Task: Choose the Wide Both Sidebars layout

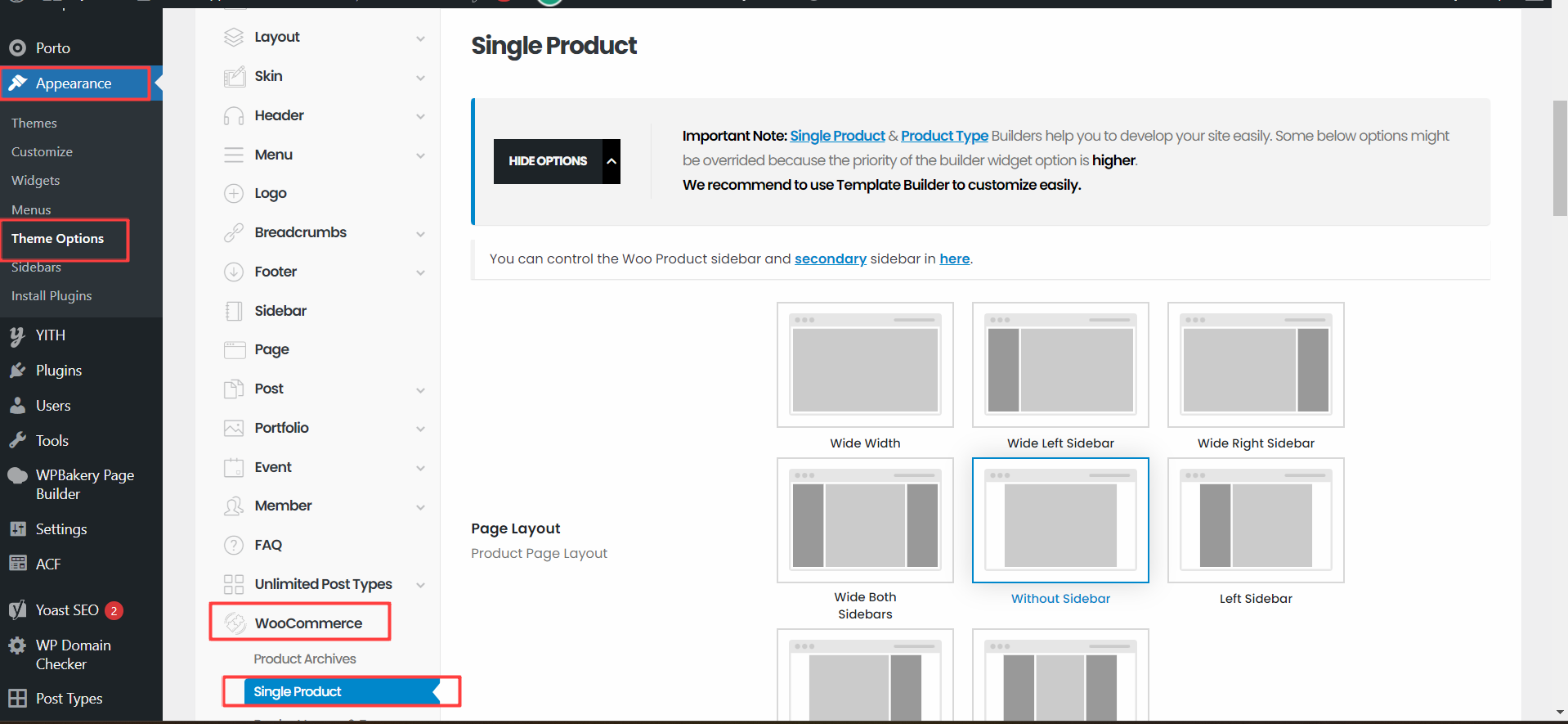Action: tap(865, 520)
